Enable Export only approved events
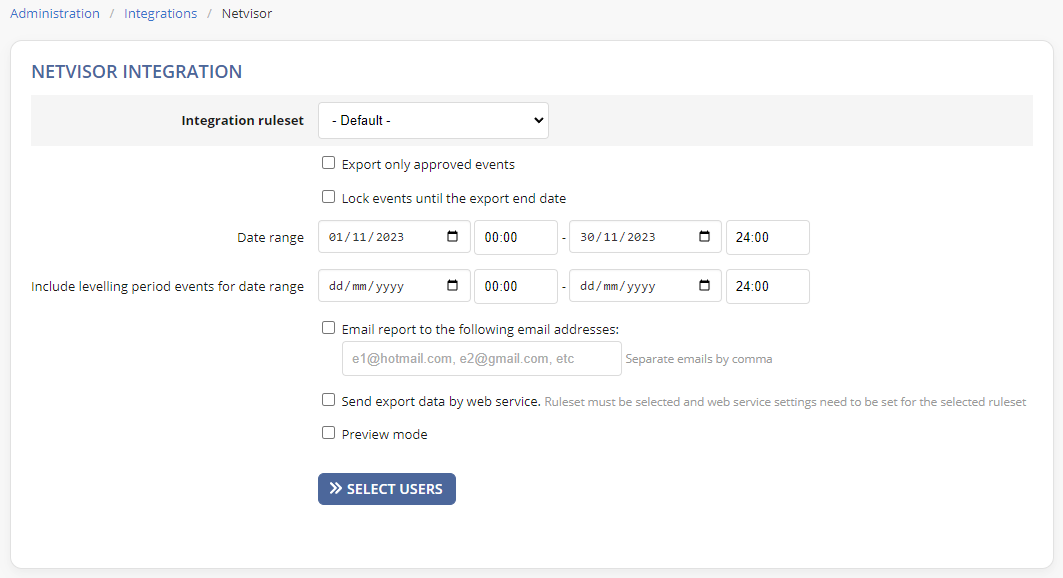This screenshot has width=1063, height=578. (328, 163)
